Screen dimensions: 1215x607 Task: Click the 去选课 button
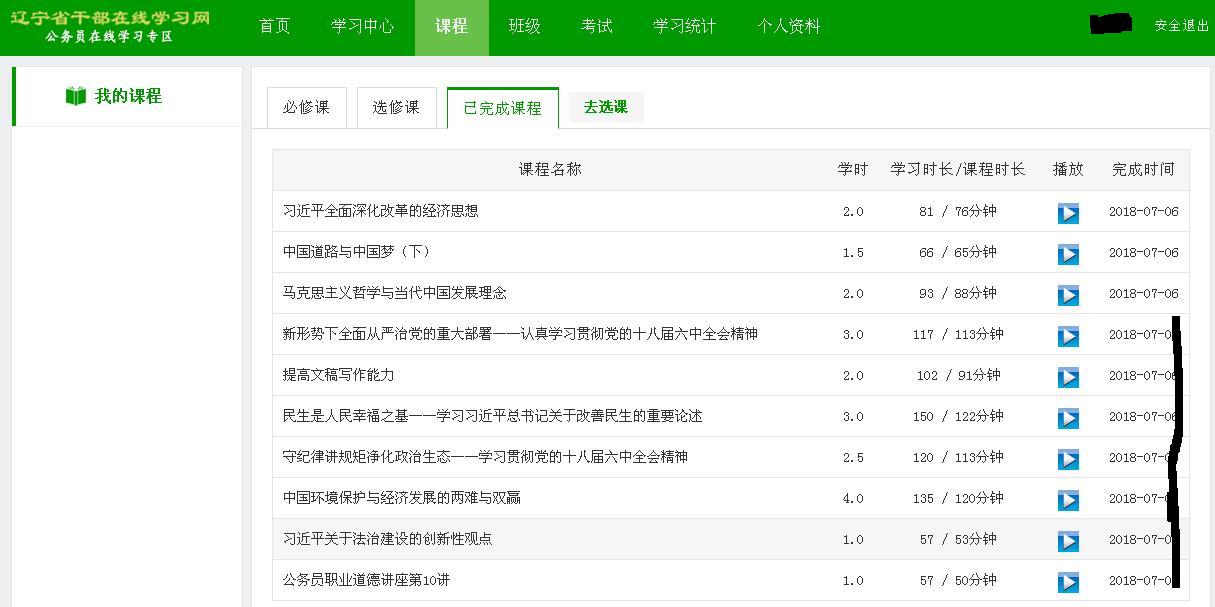tap(606, 107)
